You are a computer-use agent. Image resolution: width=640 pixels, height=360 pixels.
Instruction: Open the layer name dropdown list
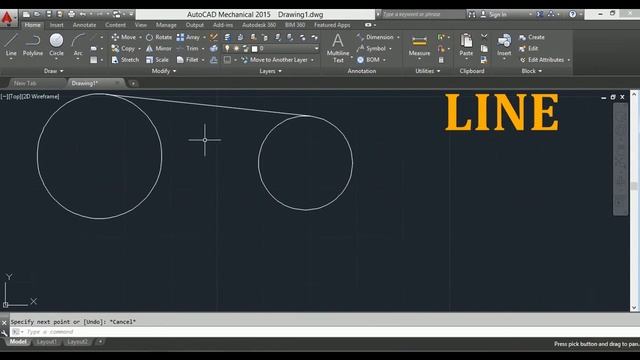[316, 49]
